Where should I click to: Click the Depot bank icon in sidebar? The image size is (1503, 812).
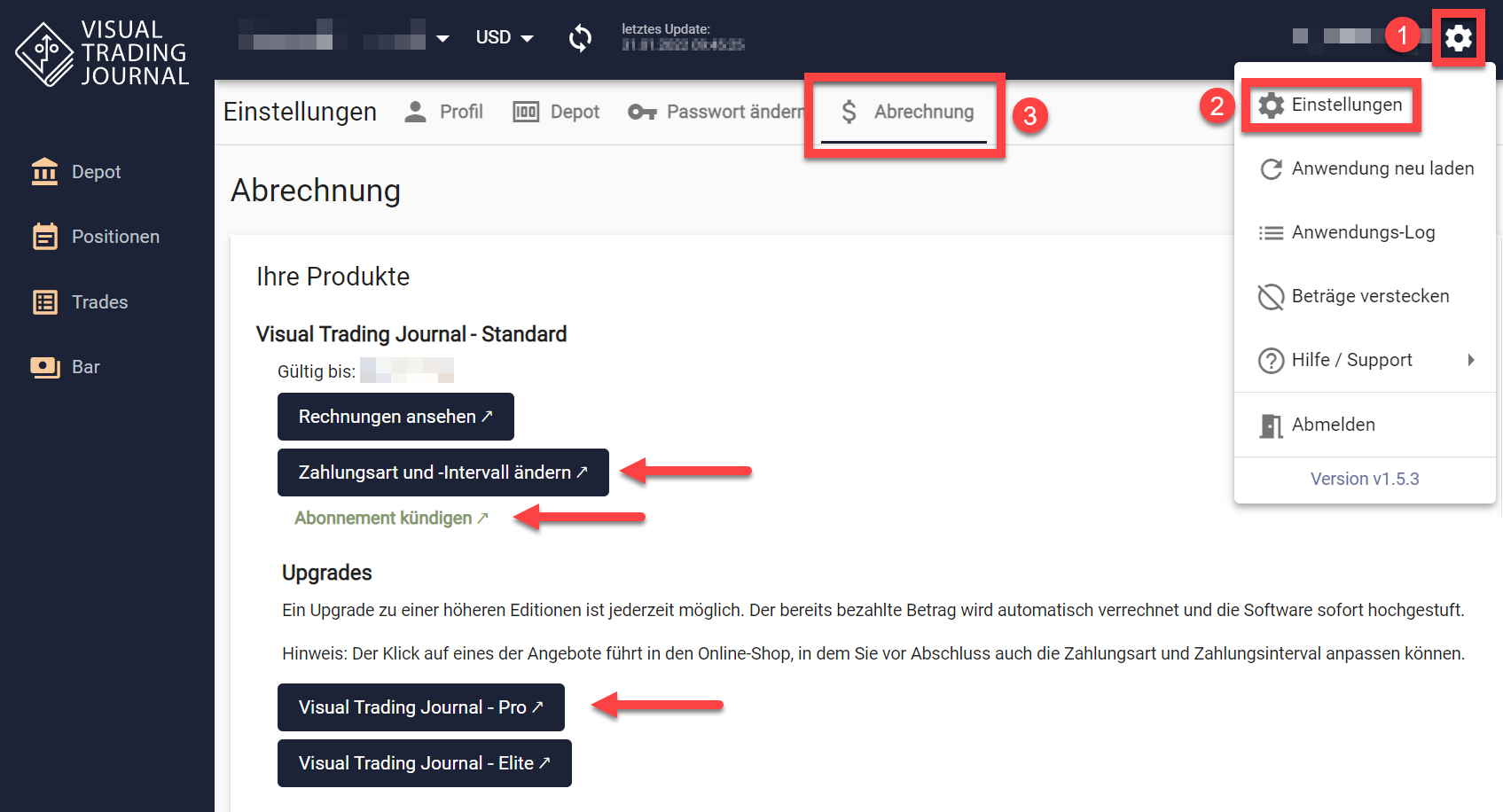(44, 172)
